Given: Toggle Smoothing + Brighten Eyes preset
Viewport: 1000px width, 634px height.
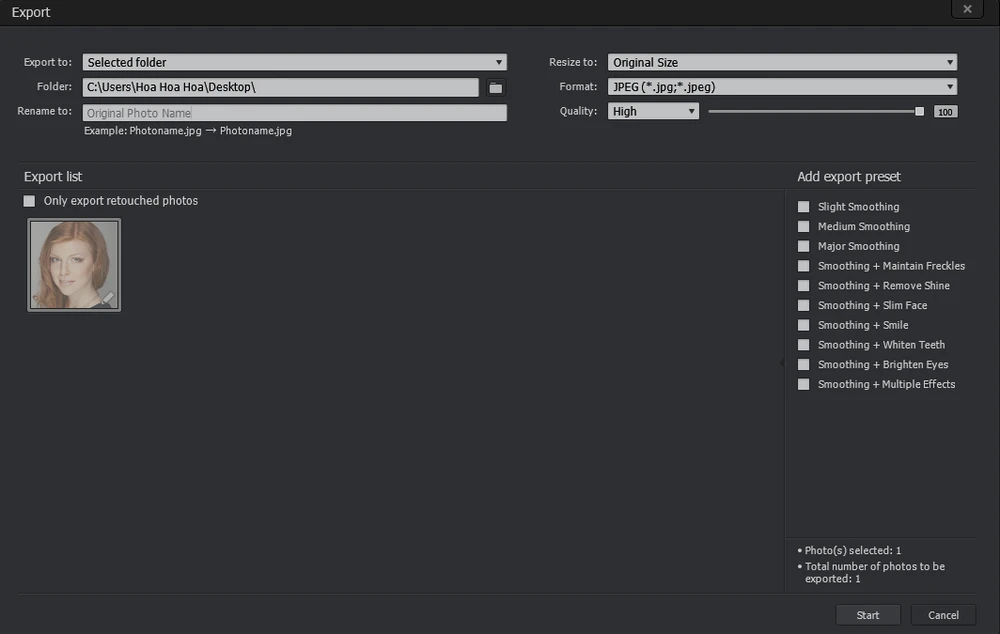Looking at the screenshot, I should pyautogui.click(x=804, y=365).
